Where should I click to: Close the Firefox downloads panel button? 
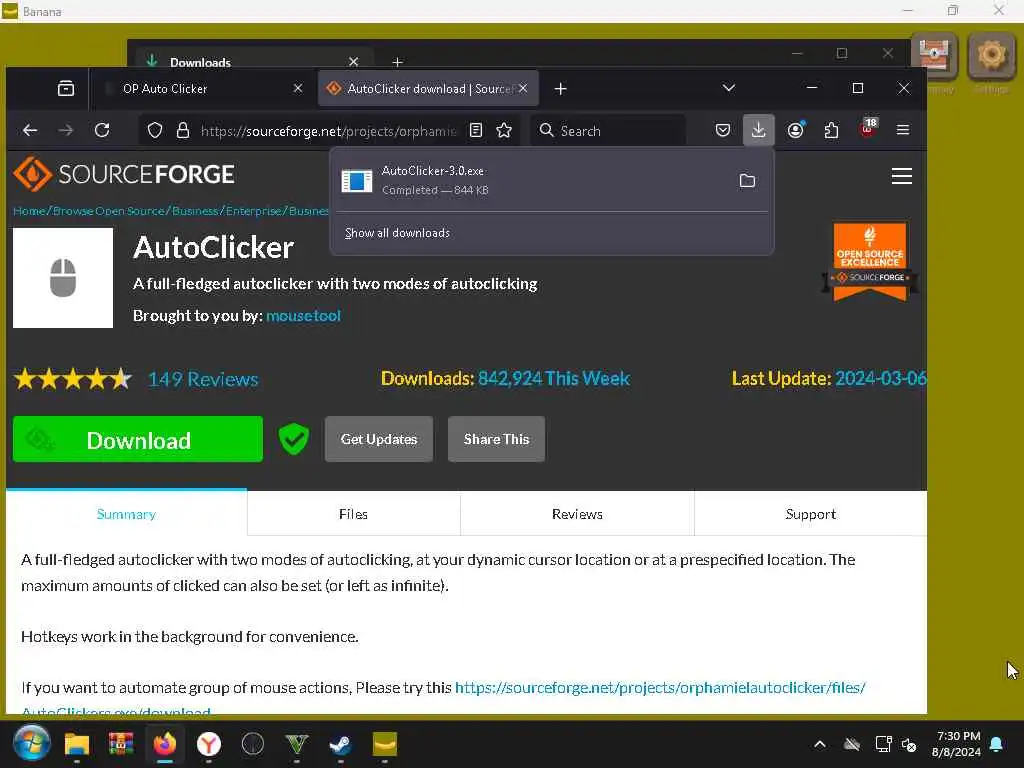758,130
